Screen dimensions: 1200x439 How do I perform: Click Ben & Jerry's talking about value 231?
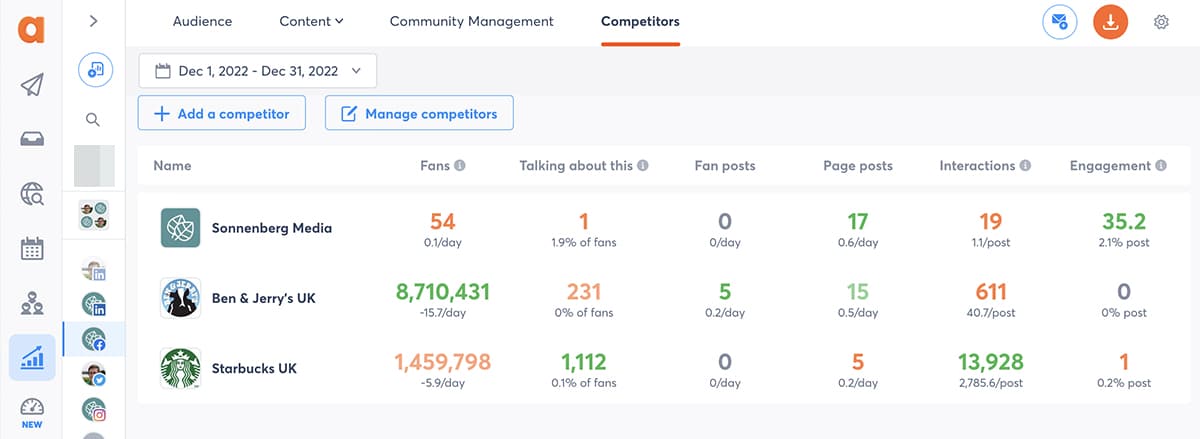pos(584,292)
